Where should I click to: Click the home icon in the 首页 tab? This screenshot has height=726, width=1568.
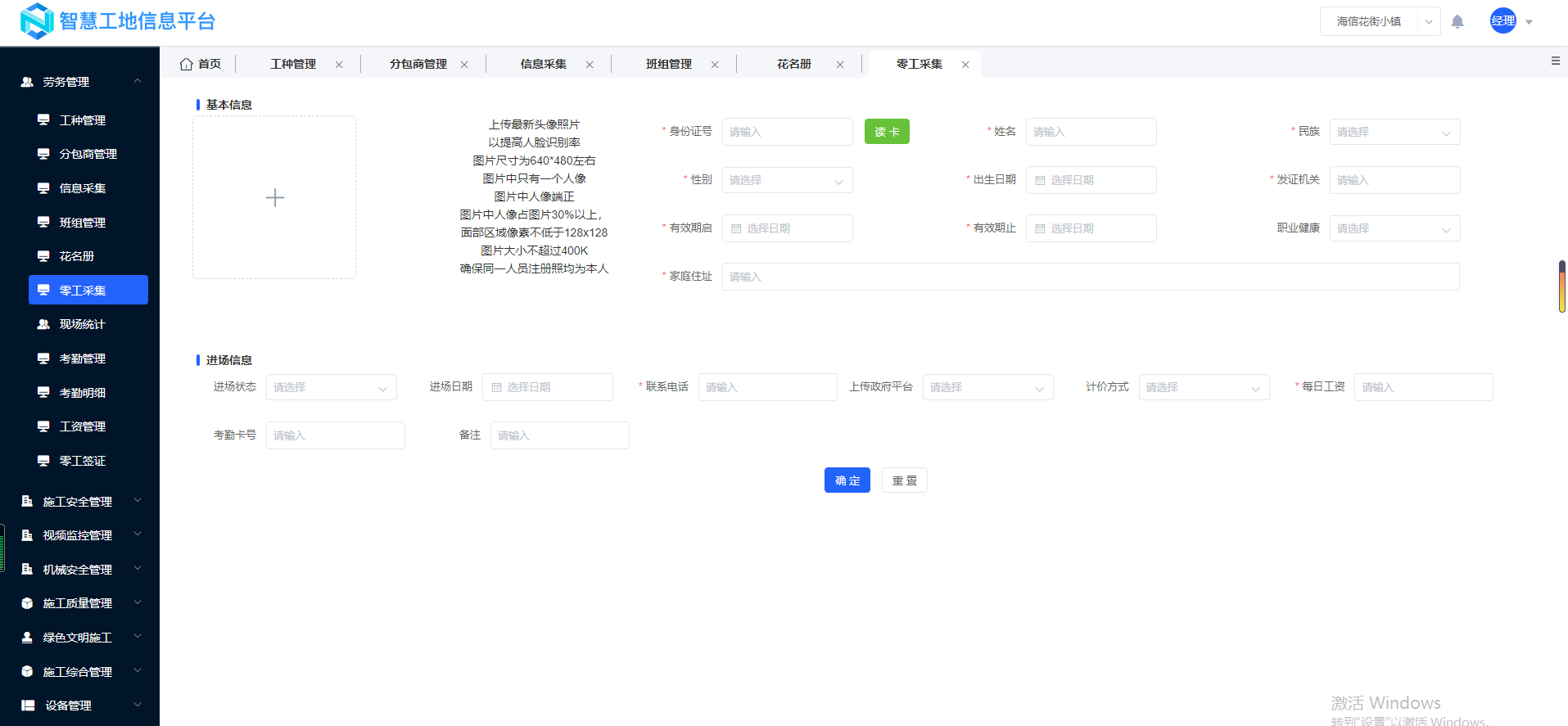point(187,64)
